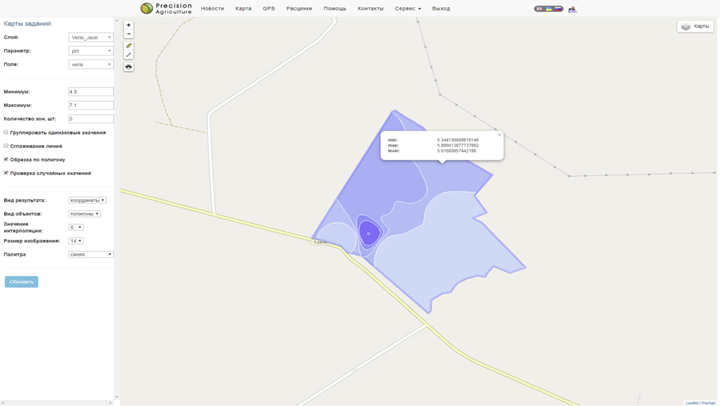Screen dimensions: 720x406
Task: Click the map zoom out minus button
Action: pyautogui.click(x=128, y=34)
